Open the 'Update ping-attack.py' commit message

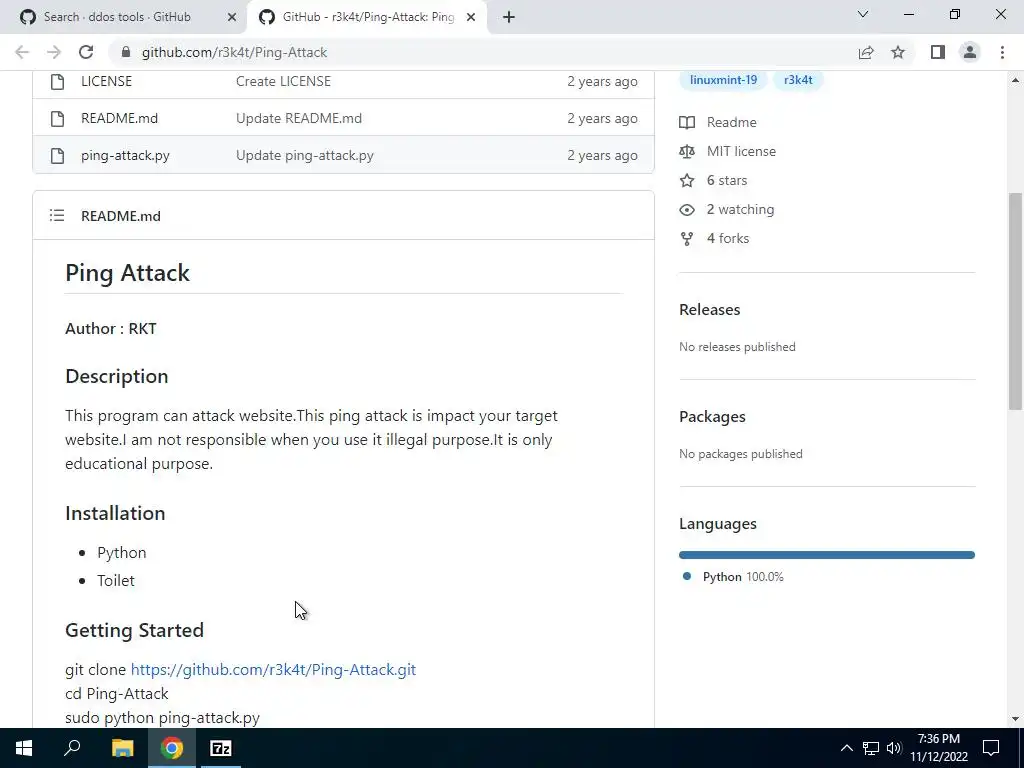point(305,155)
